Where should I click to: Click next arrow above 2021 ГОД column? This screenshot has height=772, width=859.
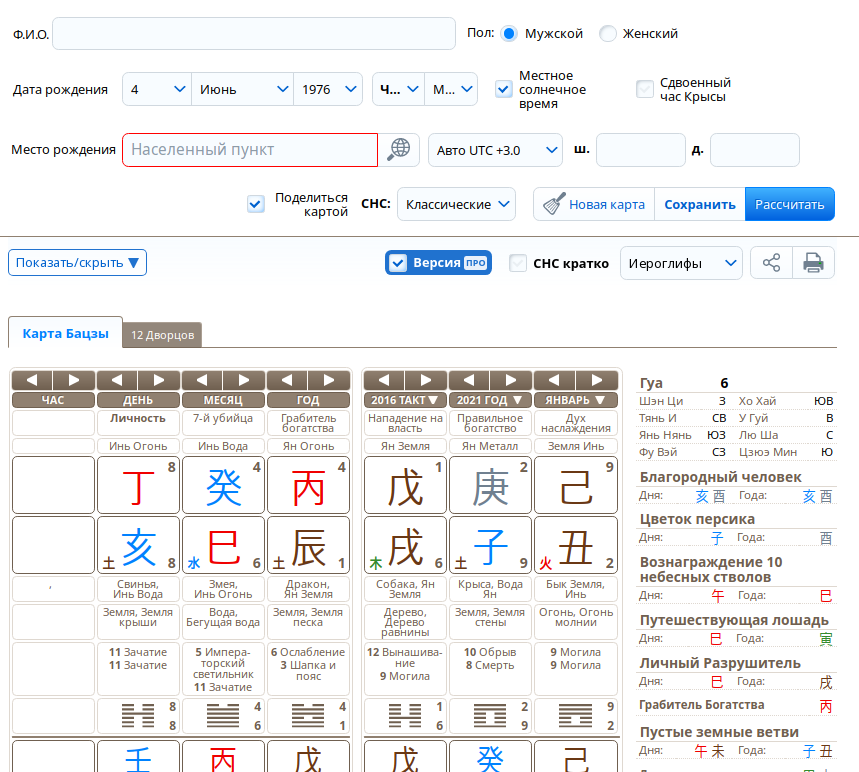[511, 380]
